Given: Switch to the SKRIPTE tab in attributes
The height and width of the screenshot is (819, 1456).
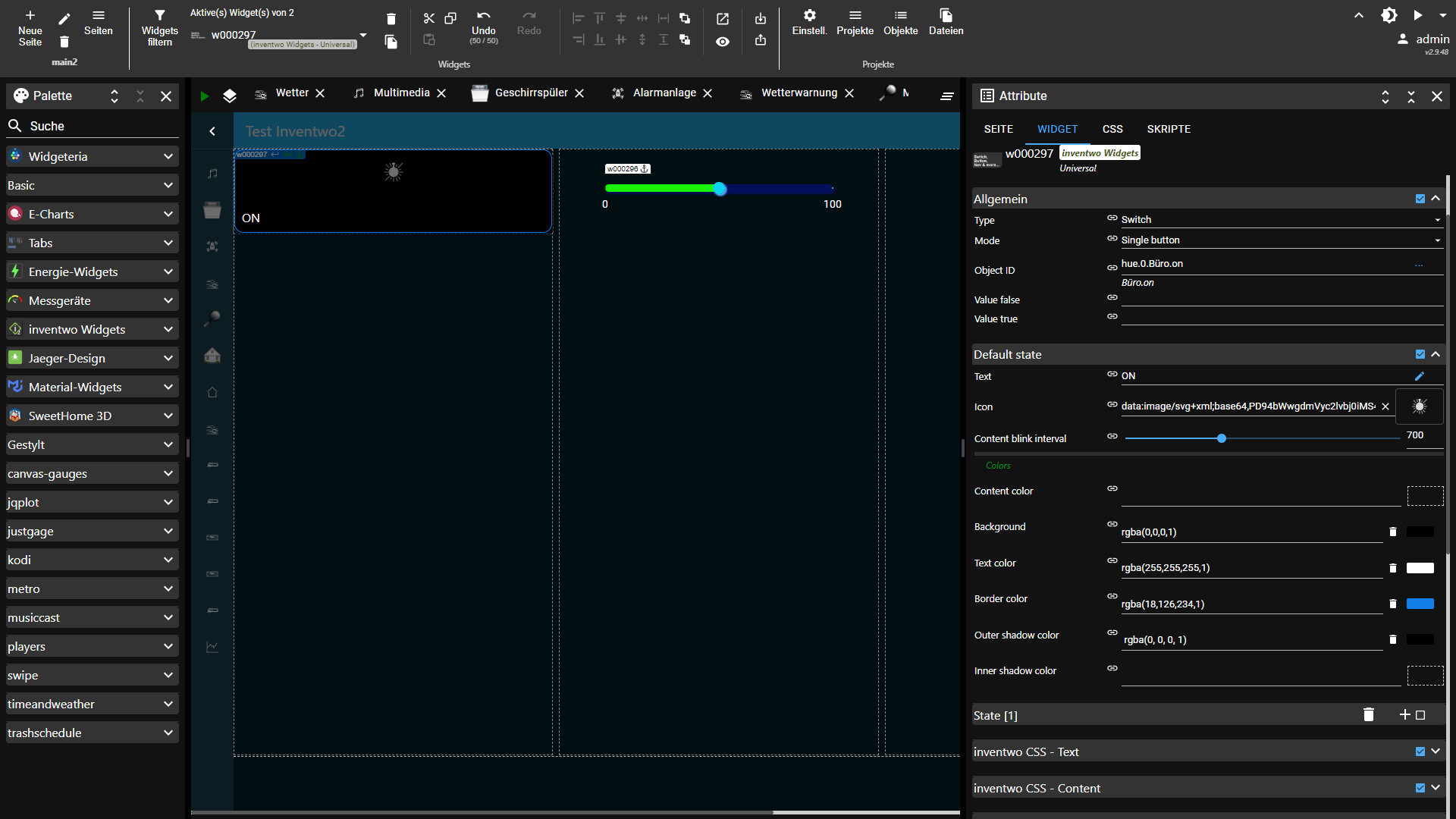Looking at the screenshot, I should click(x=1169, y=129).
